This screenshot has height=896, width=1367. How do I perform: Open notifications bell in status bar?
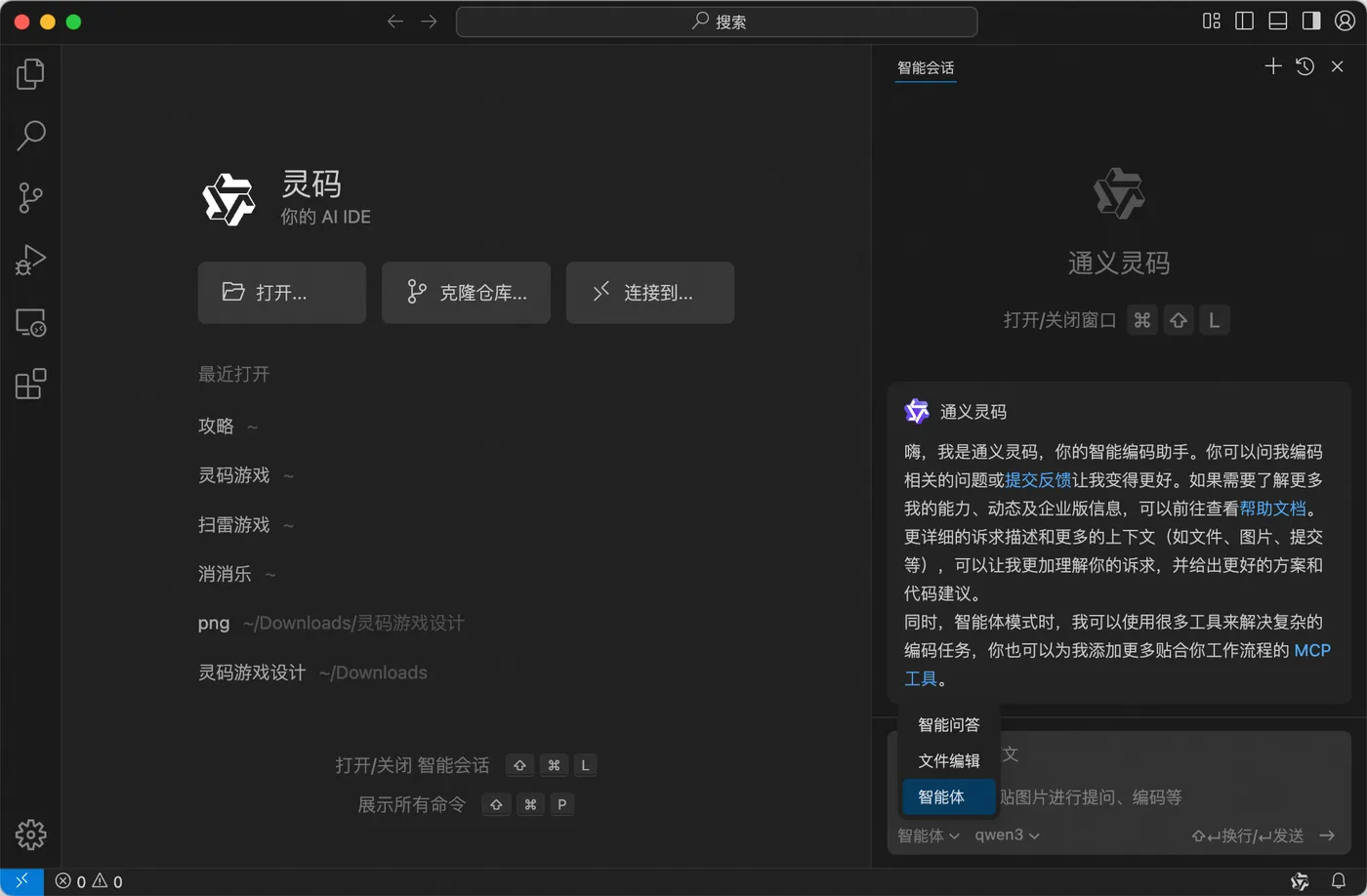point(1339,881)
